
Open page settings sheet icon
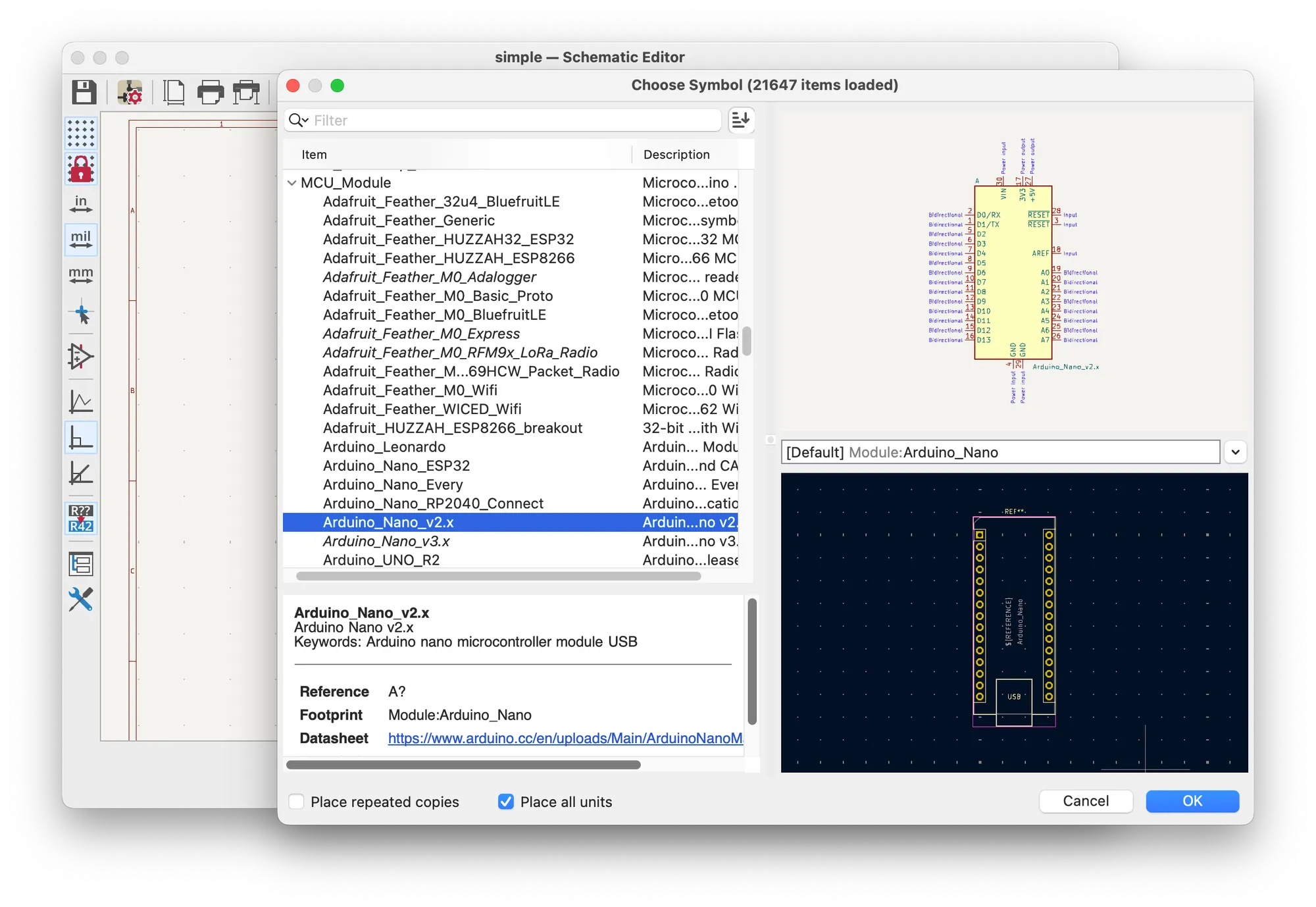point(174,92)
